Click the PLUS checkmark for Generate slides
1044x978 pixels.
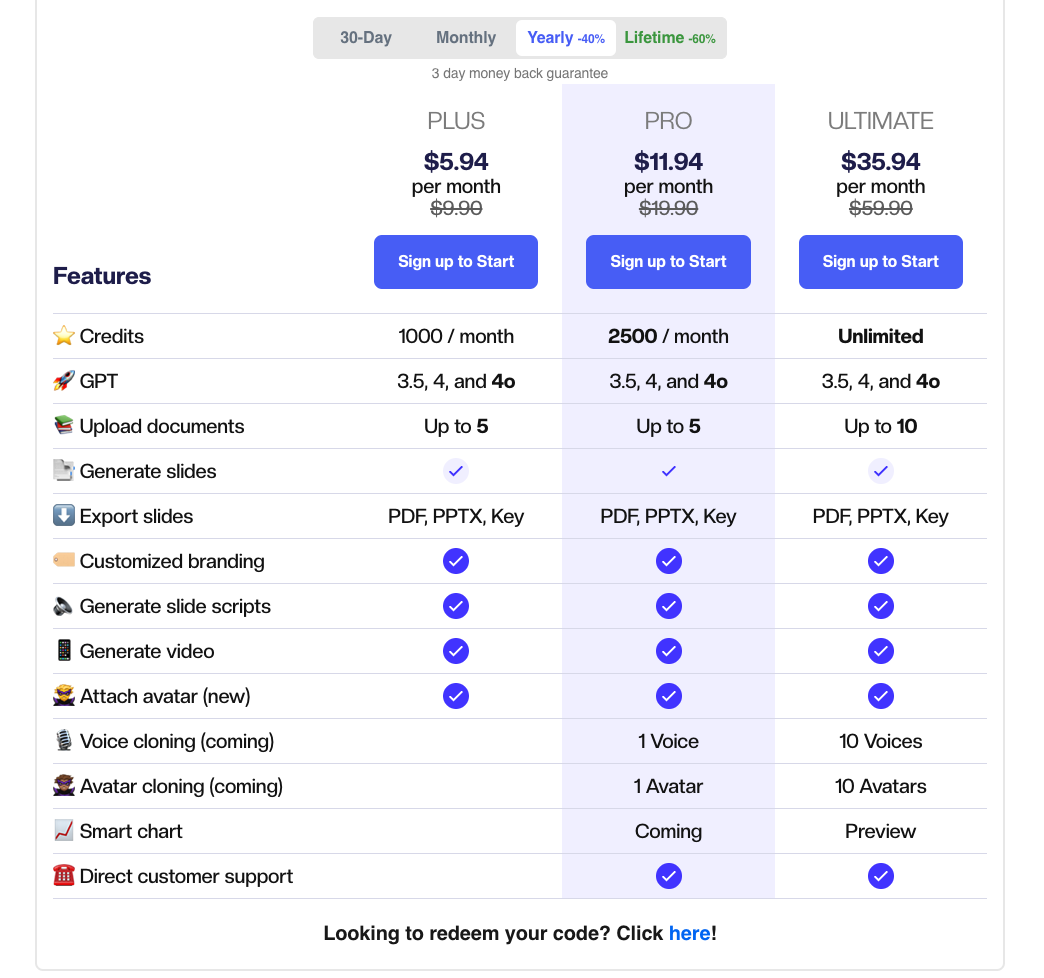(456, 471)
